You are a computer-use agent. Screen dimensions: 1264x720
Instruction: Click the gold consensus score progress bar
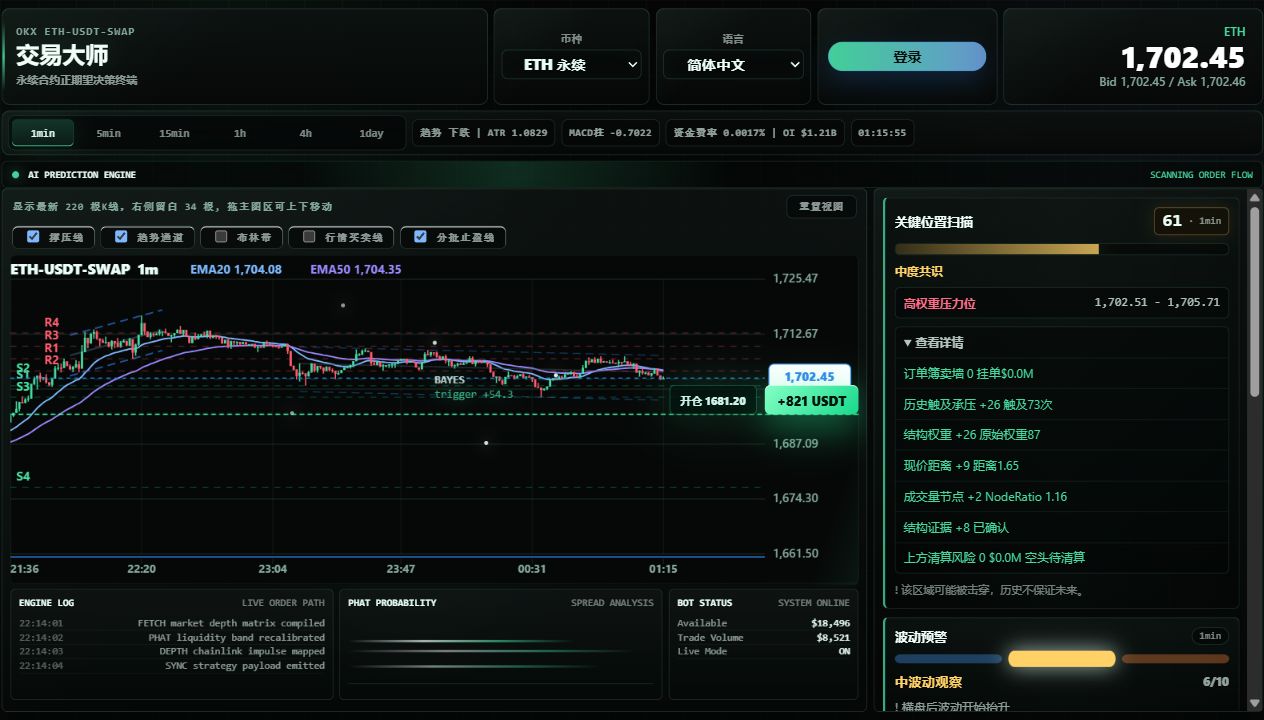[x=1062, y=249]
